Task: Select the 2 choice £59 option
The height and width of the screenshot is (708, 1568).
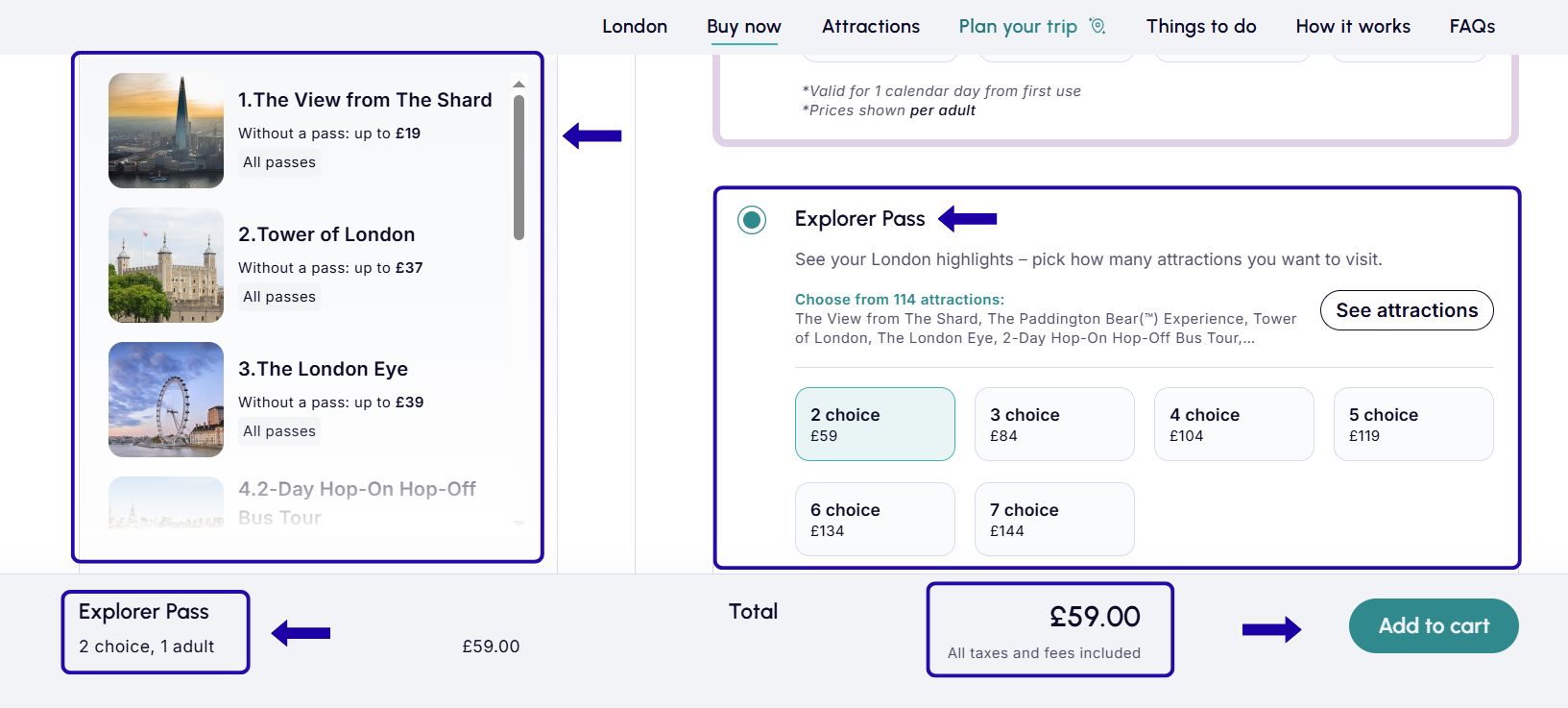Action: [x=874, y=424]
